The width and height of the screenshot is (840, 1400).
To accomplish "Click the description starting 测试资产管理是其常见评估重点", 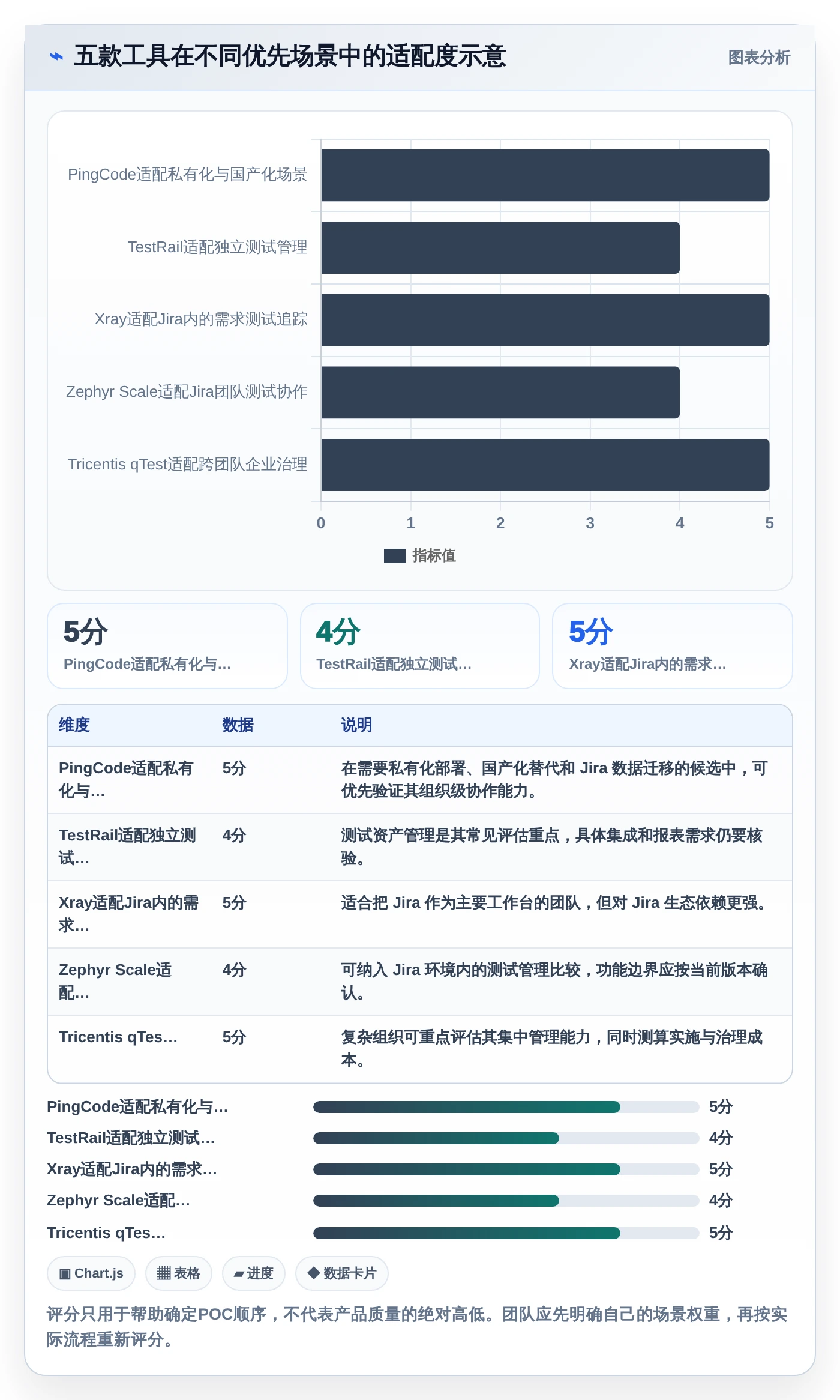I will pyautogui.click(x=552, y=847).
